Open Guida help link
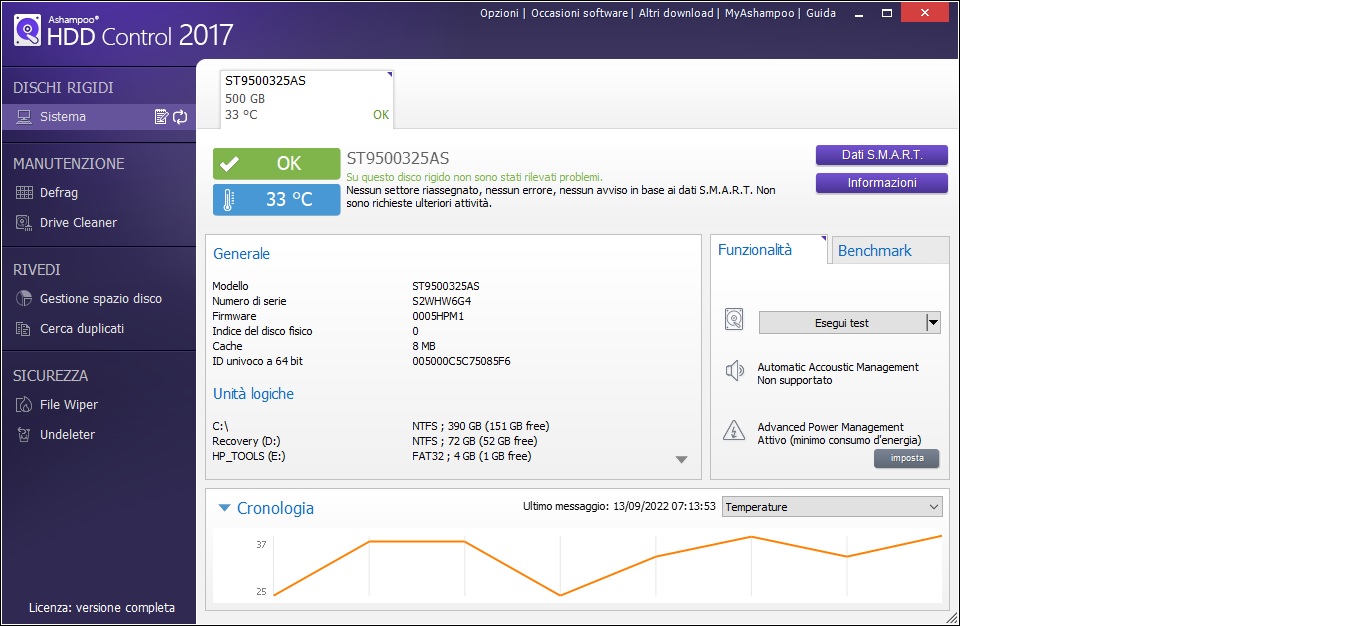 822,13
